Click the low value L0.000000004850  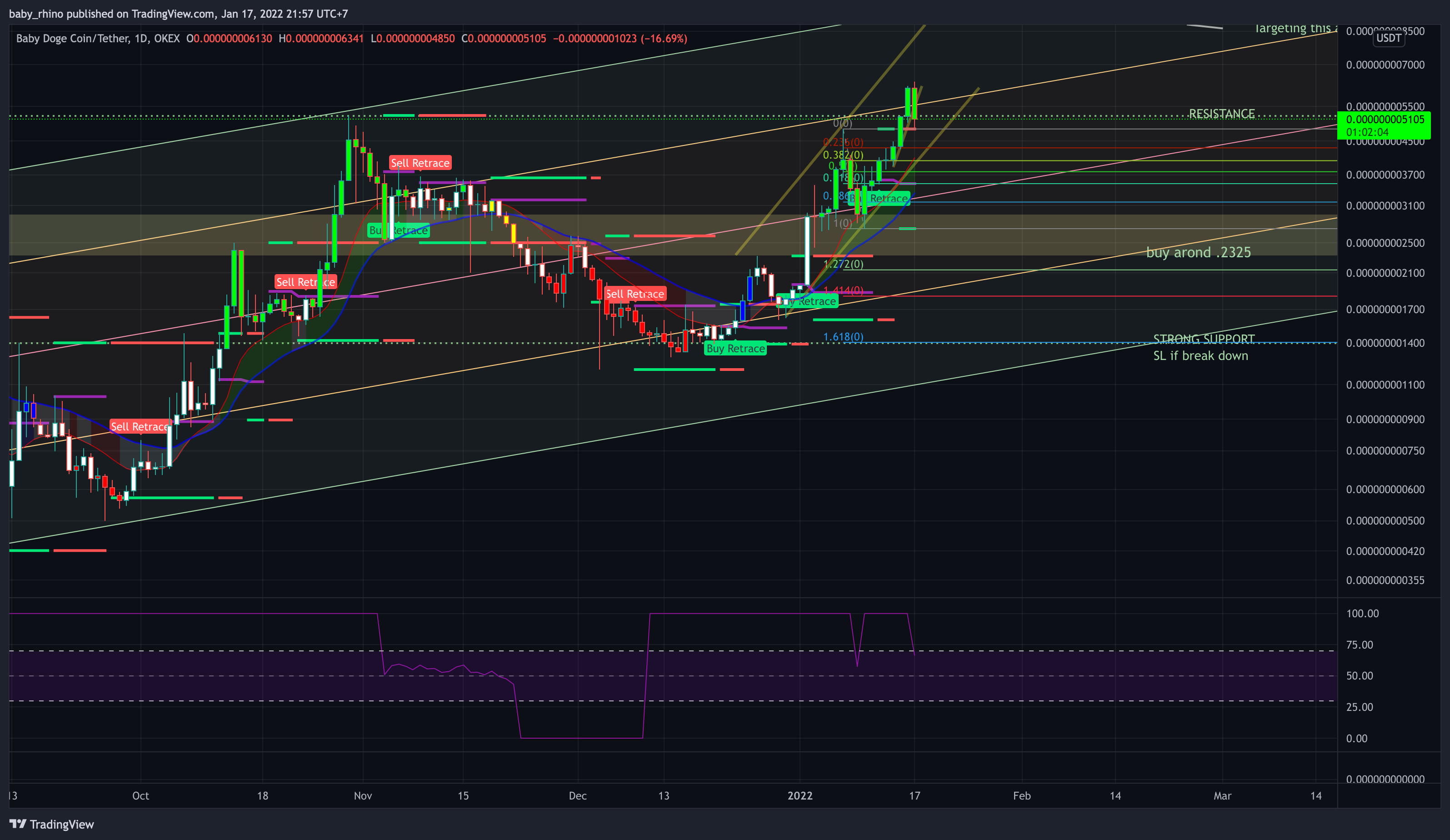point(413,39)
